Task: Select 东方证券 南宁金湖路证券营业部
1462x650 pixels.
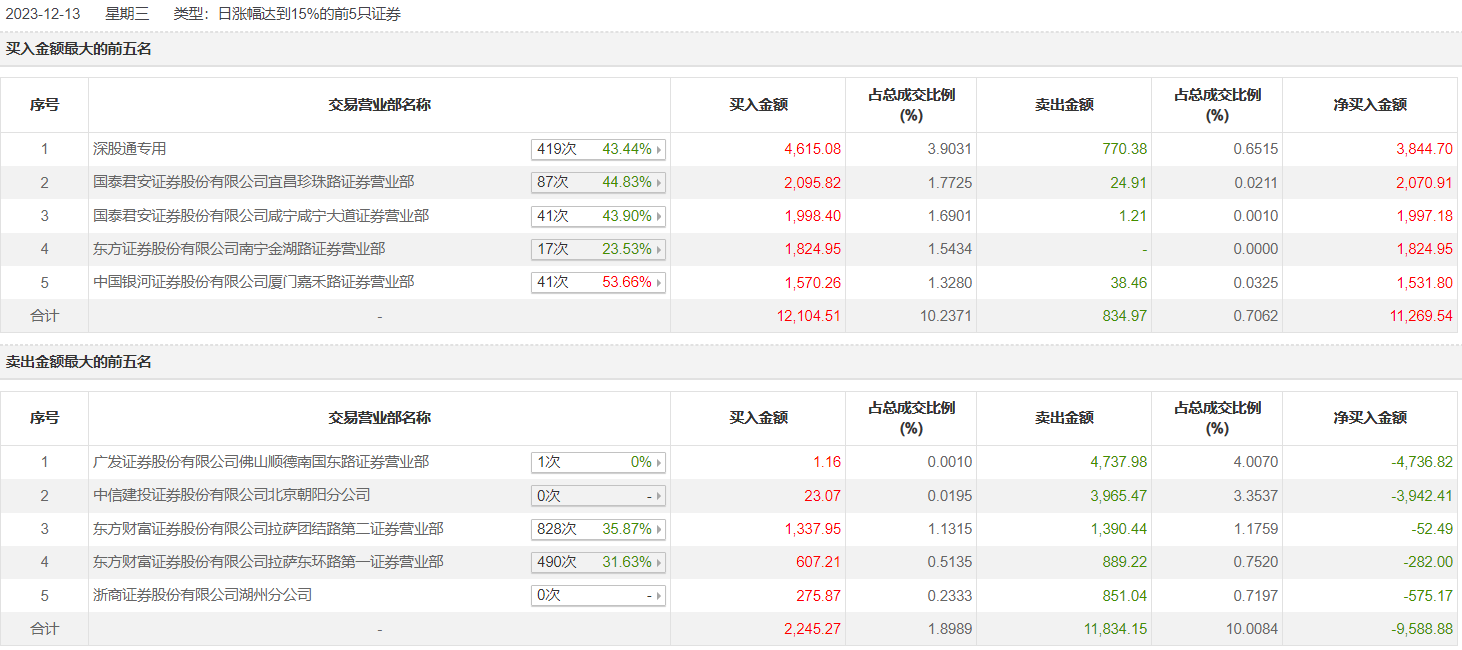Action: [239, 249]
